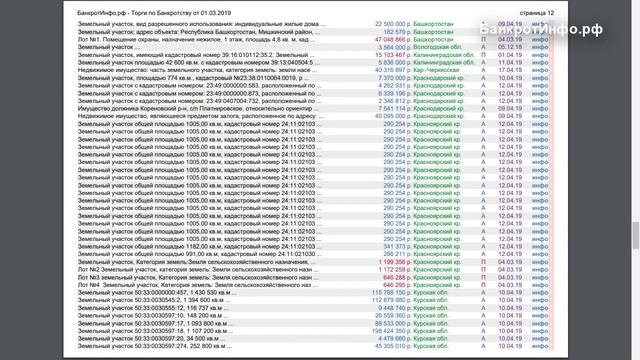Viewport: 640px width, 360px height.
Task: Open the 'инфо' link for the 286 211 р. row
Action: 540,254
